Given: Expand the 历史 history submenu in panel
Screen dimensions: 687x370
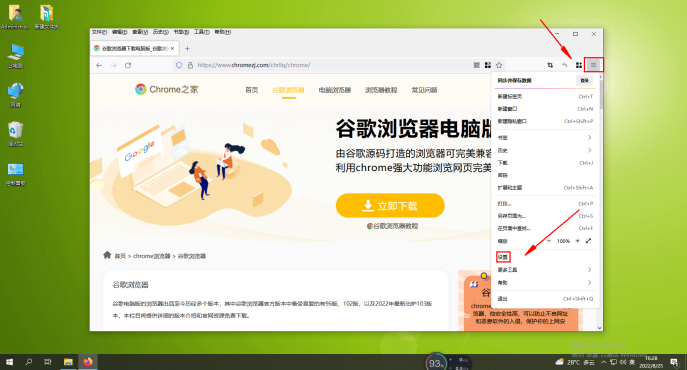Looking at the screenshot, I should pos(545,150).
